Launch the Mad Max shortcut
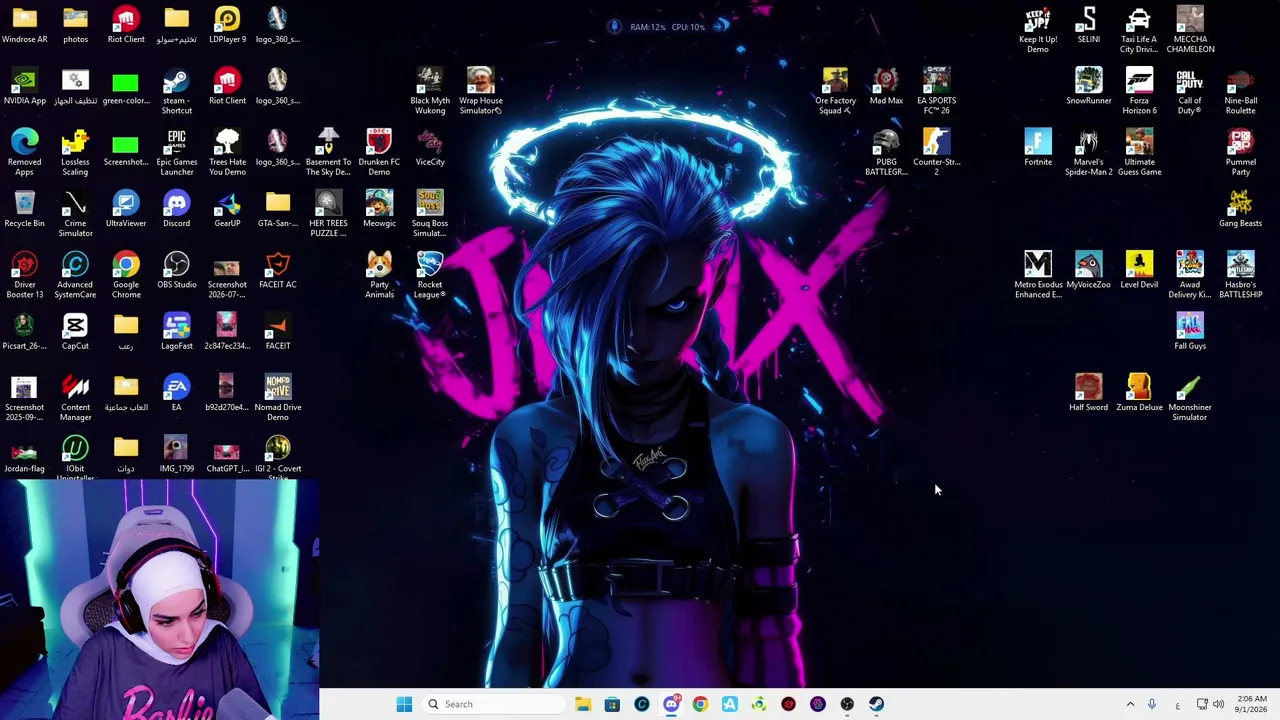The image size is (1280, 720). [886, 87]
